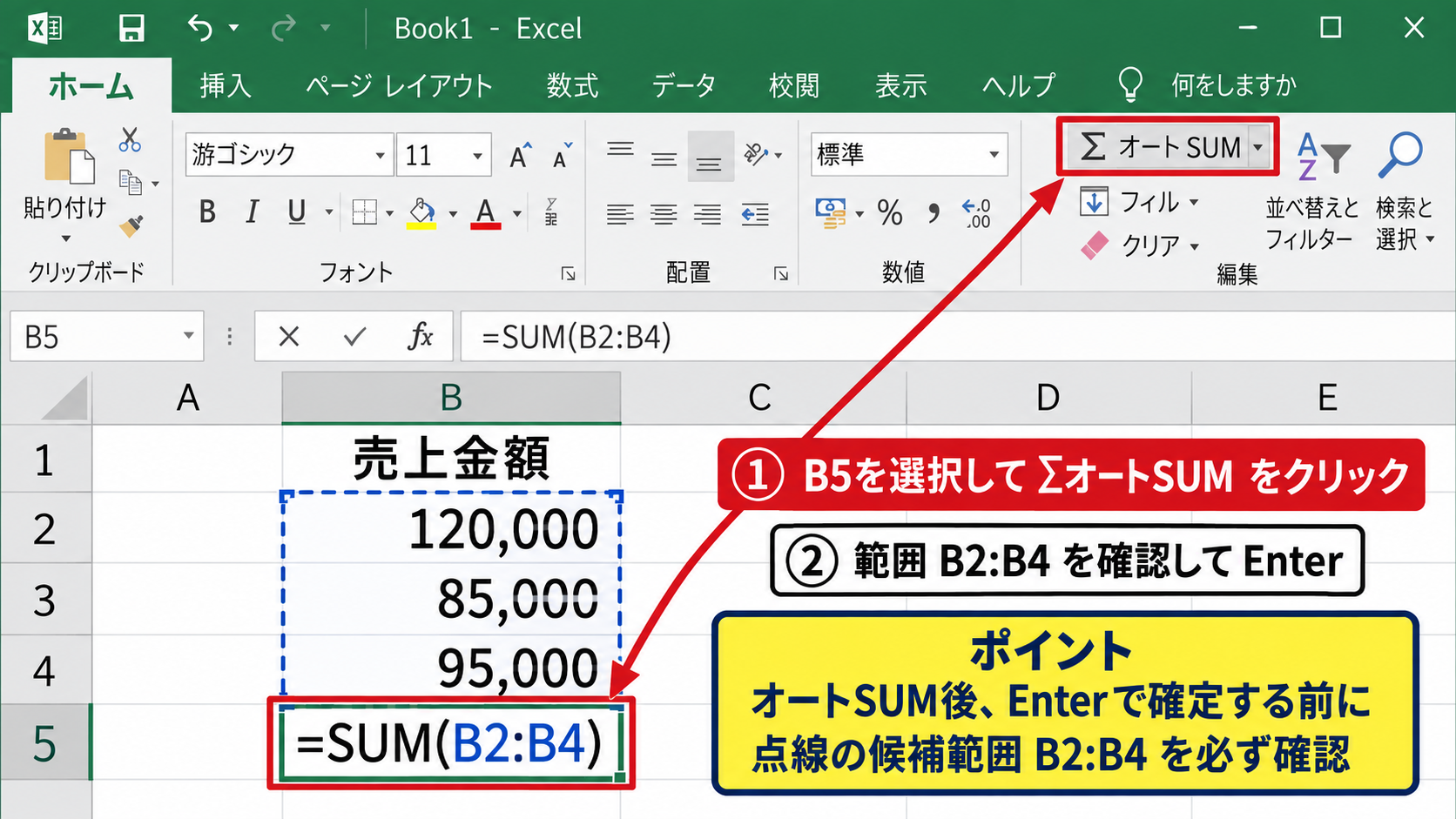Click the Undo arrow icon
The image size is (1456, 819).
pos(200,28)
